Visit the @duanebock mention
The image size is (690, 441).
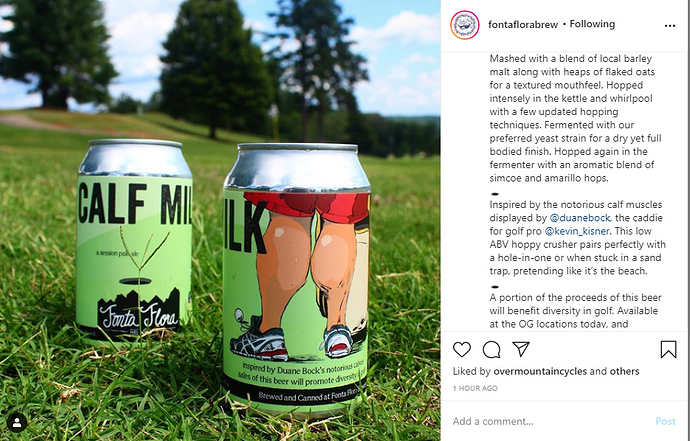580,218
